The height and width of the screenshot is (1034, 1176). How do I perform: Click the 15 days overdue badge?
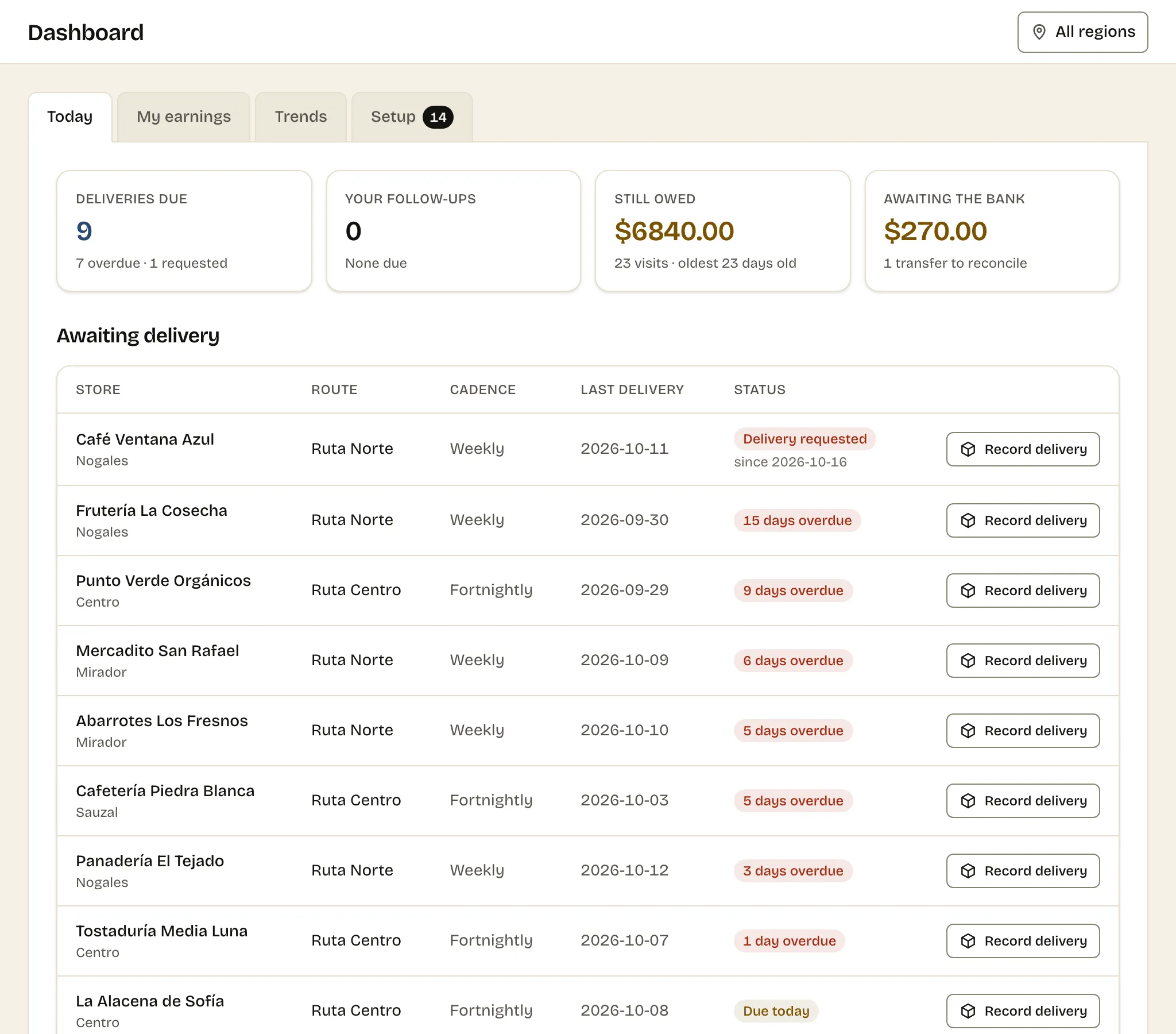tap(797, 521)
